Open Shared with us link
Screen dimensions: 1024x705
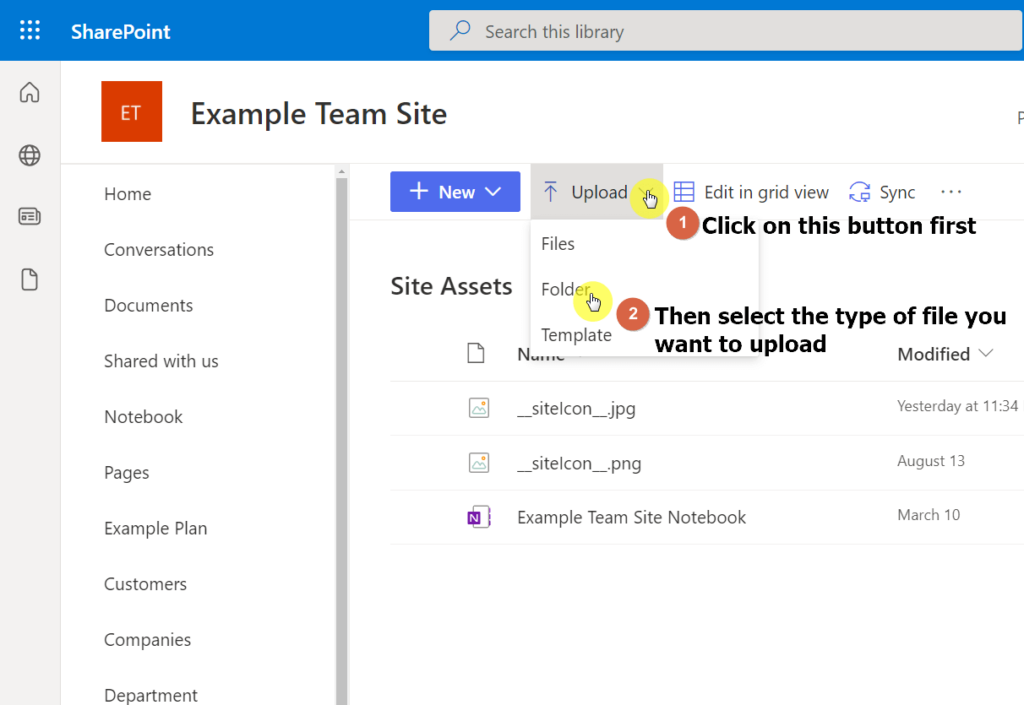(161, 361)
